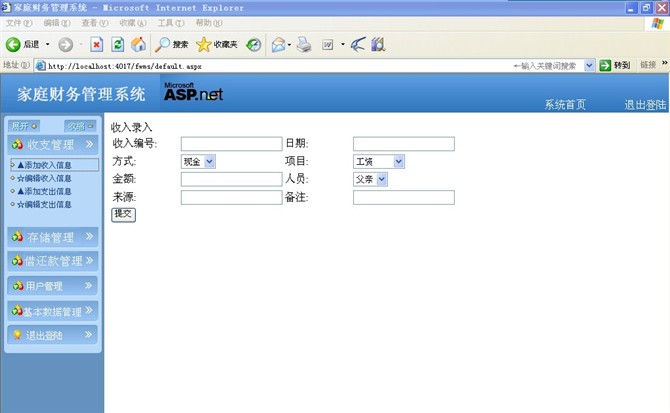Screen dimensions: 670x413
Task: Open the 帮助 menu
Action: (209, 23)
